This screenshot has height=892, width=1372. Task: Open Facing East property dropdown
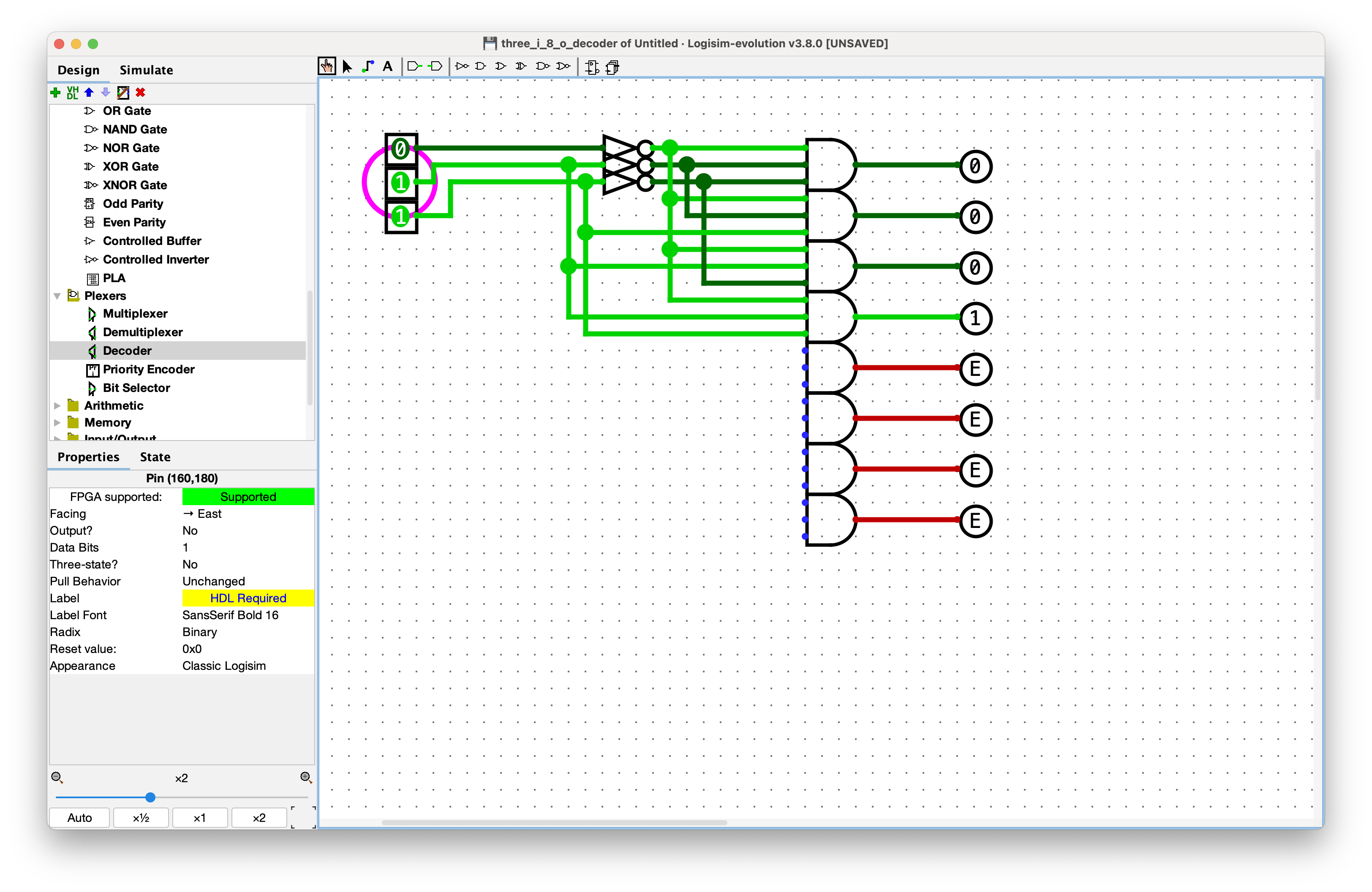point(248,514)
